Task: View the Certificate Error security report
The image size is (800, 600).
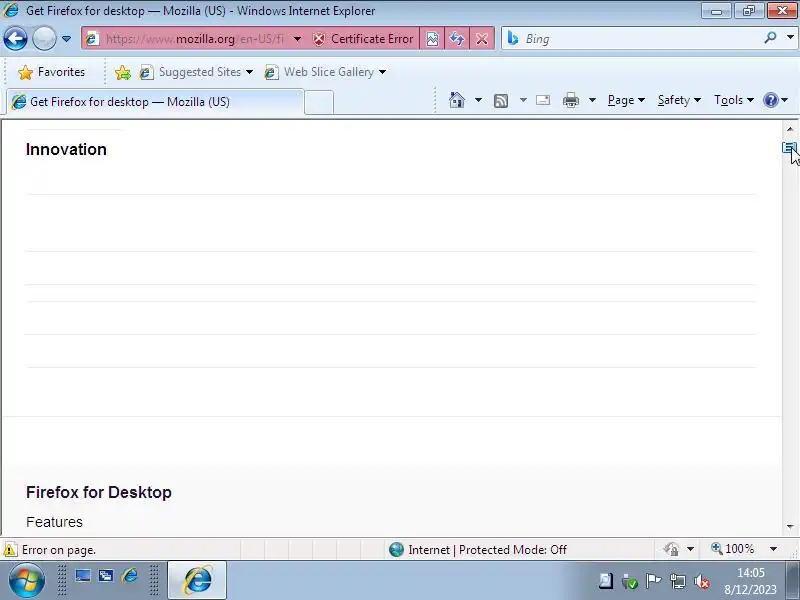Action: 363,39
